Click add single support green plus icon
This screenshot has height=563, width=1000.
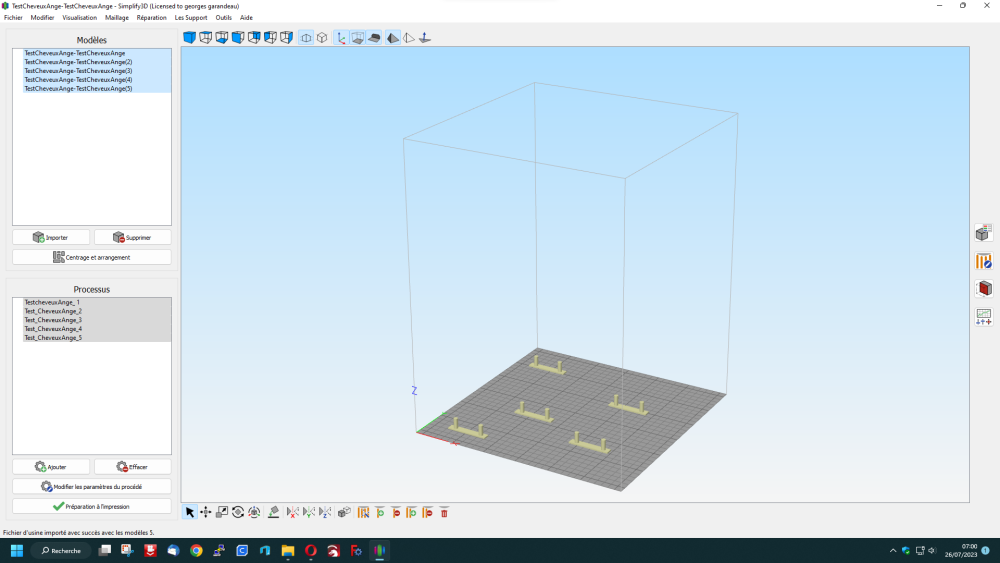pos(380,512)
